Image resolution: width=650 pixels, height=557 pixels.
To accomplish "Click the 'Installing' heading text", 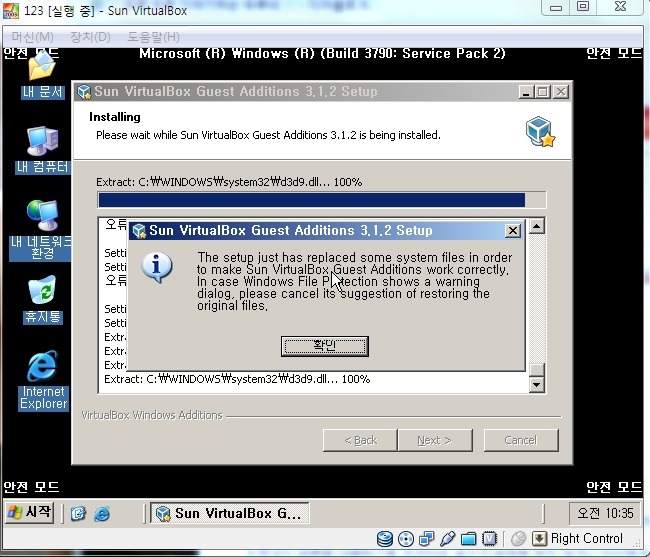I will tap(115, 117).
